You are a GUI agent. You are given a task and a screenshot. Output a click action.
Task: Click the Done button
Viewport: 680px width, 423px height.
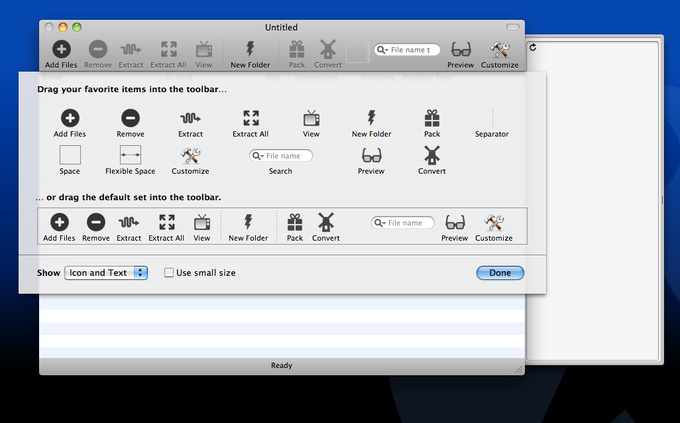(500, 273)
